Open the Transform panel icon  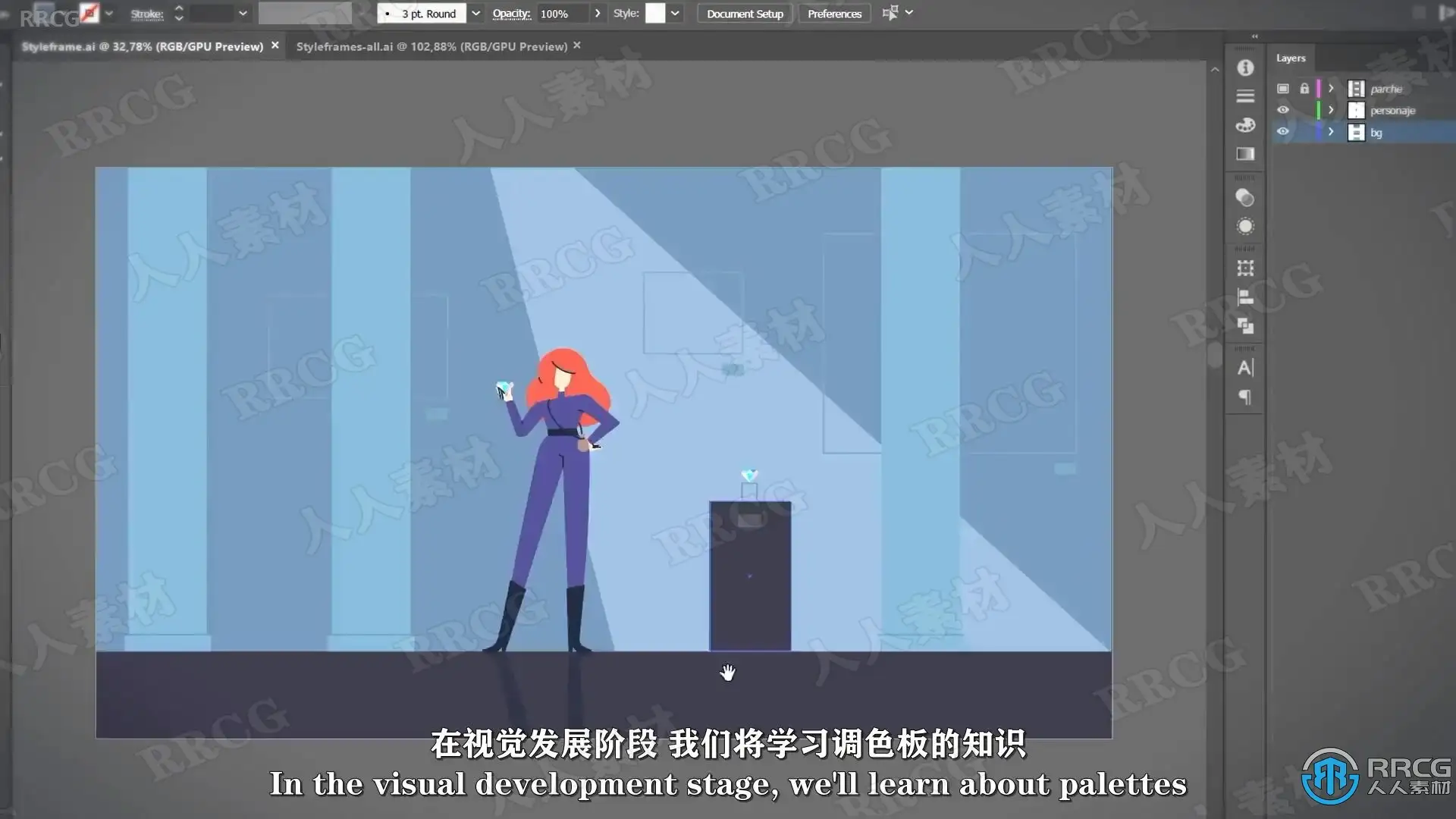tap(1245, 268)
